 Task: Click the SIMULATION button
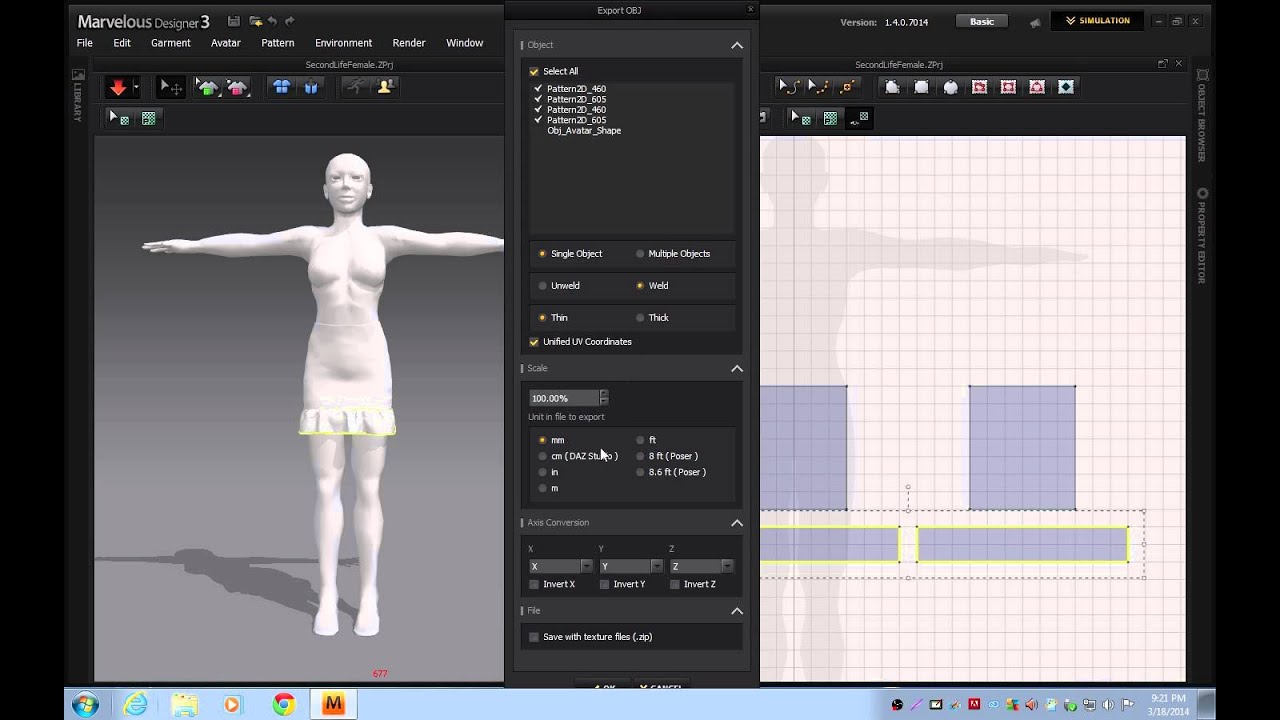coord(1097,21)
